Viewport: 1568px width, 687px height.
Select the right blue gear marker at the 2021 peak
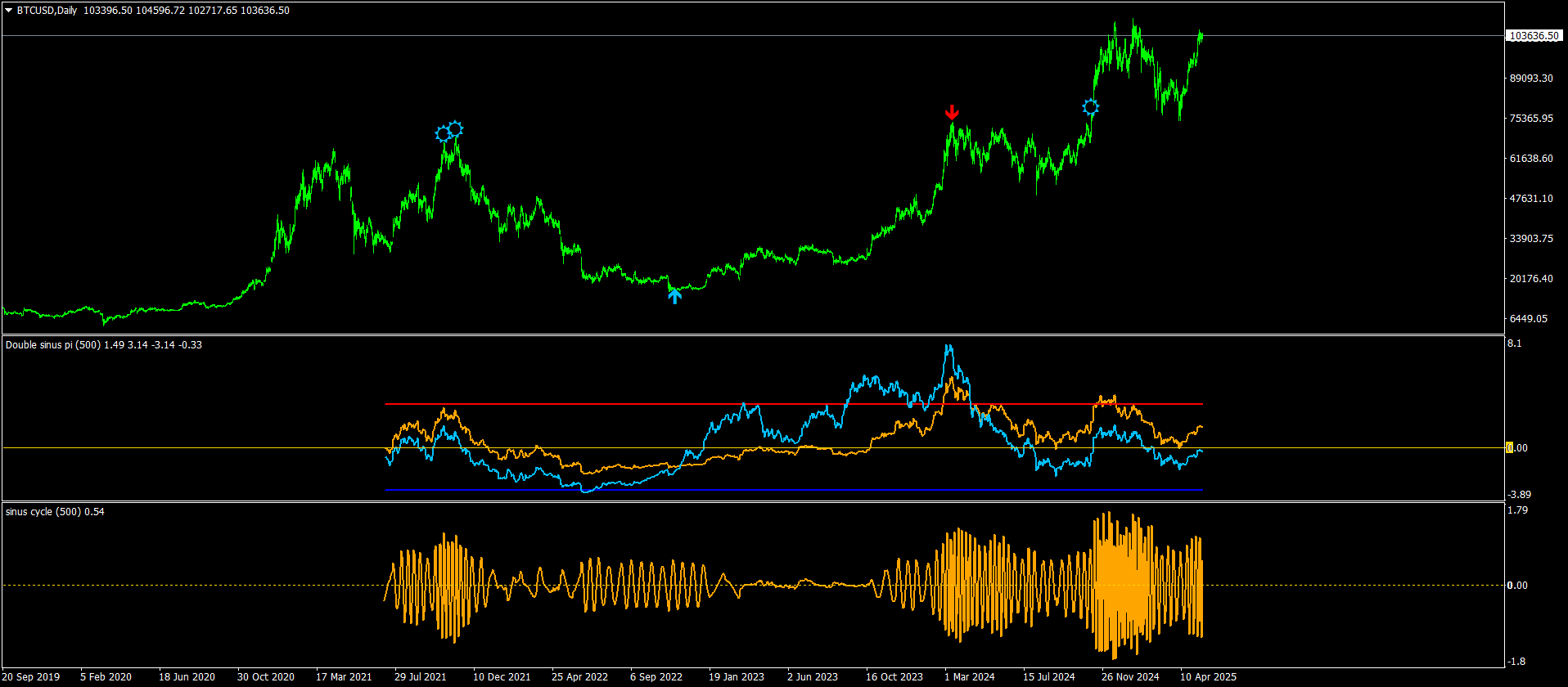pyautogui.click(x=456, y=128)
